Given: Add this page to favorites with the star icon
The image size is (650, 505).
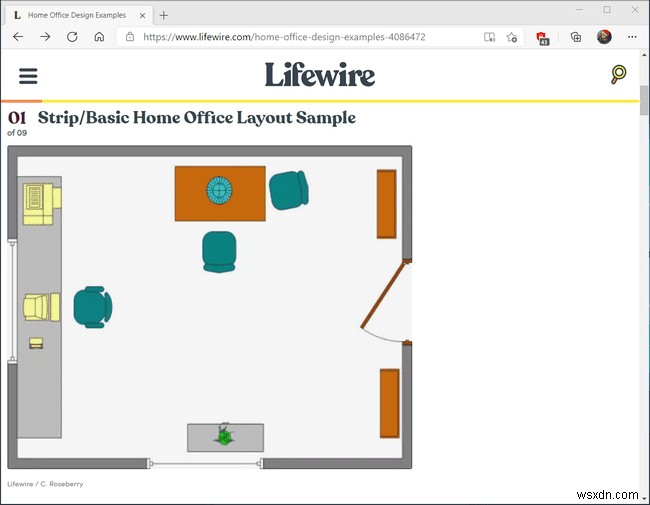Looking at the screenshot, I should tap(512, 37).
